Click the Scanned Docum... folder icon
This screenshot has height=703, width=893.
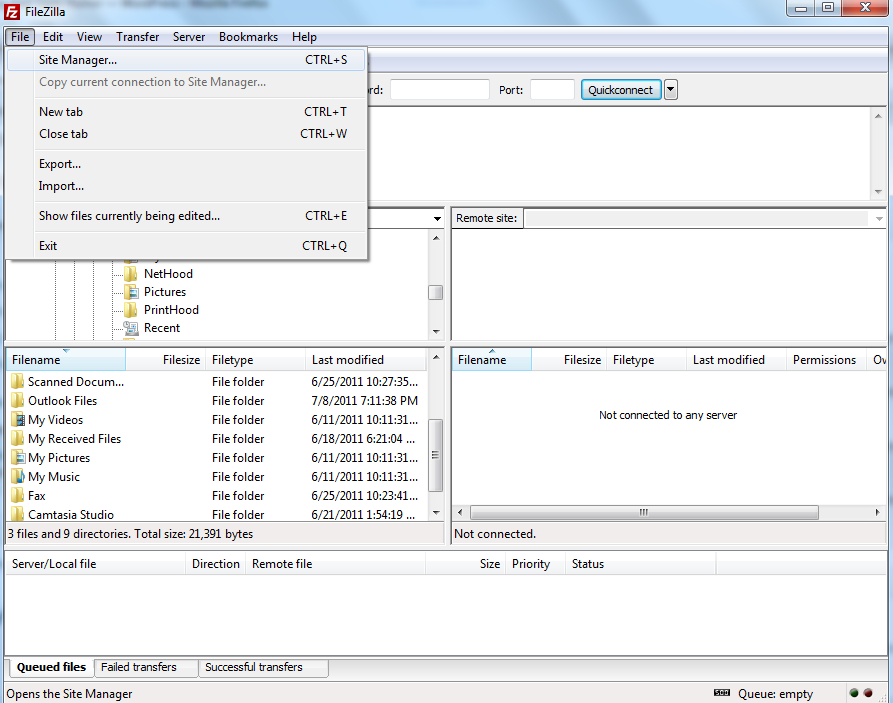(x=18, y=381)
